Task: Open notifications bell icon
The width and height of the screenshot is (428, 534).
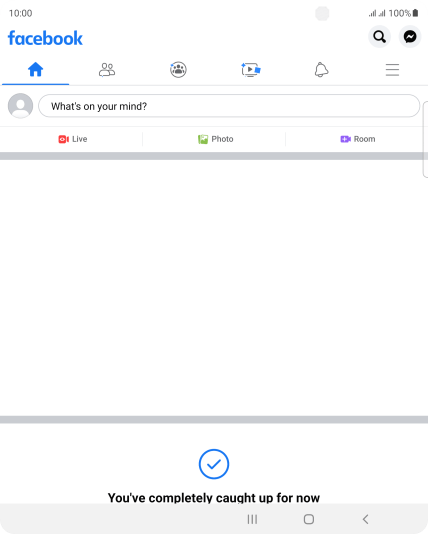Action: [321, 70]
